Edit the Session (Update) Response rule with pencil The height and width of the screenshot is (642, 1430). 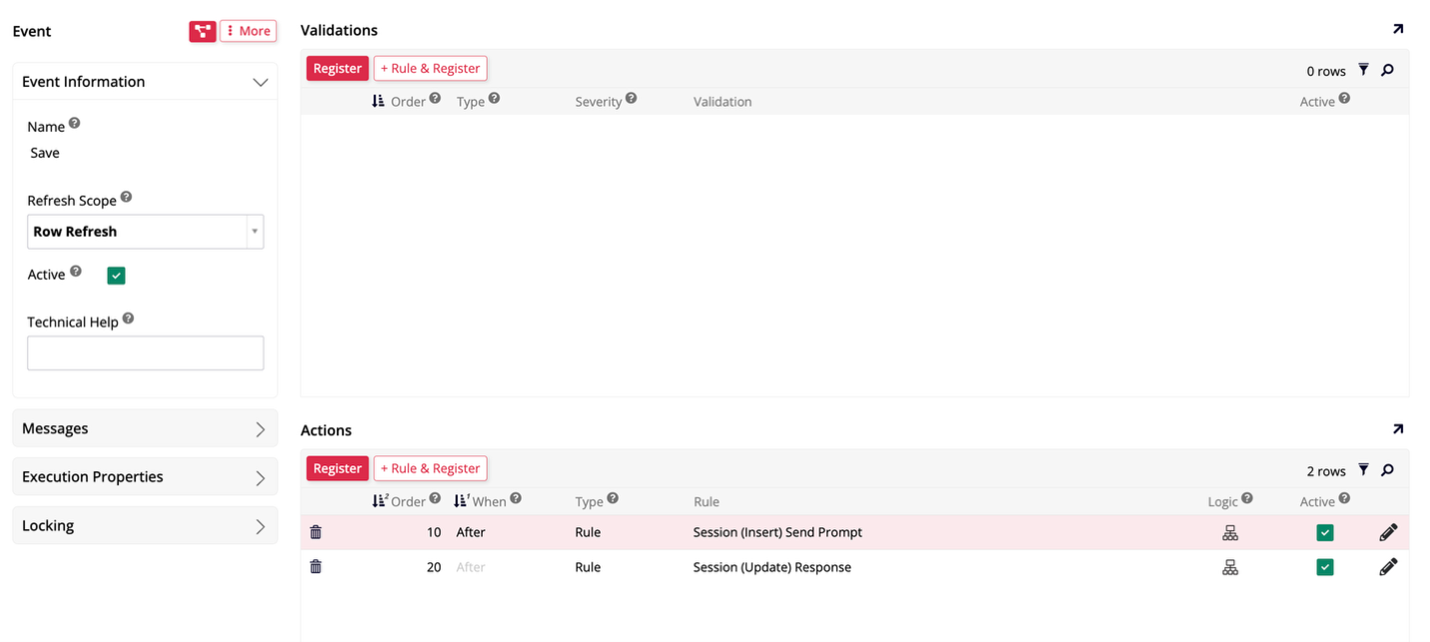[x=1387, y=567]
